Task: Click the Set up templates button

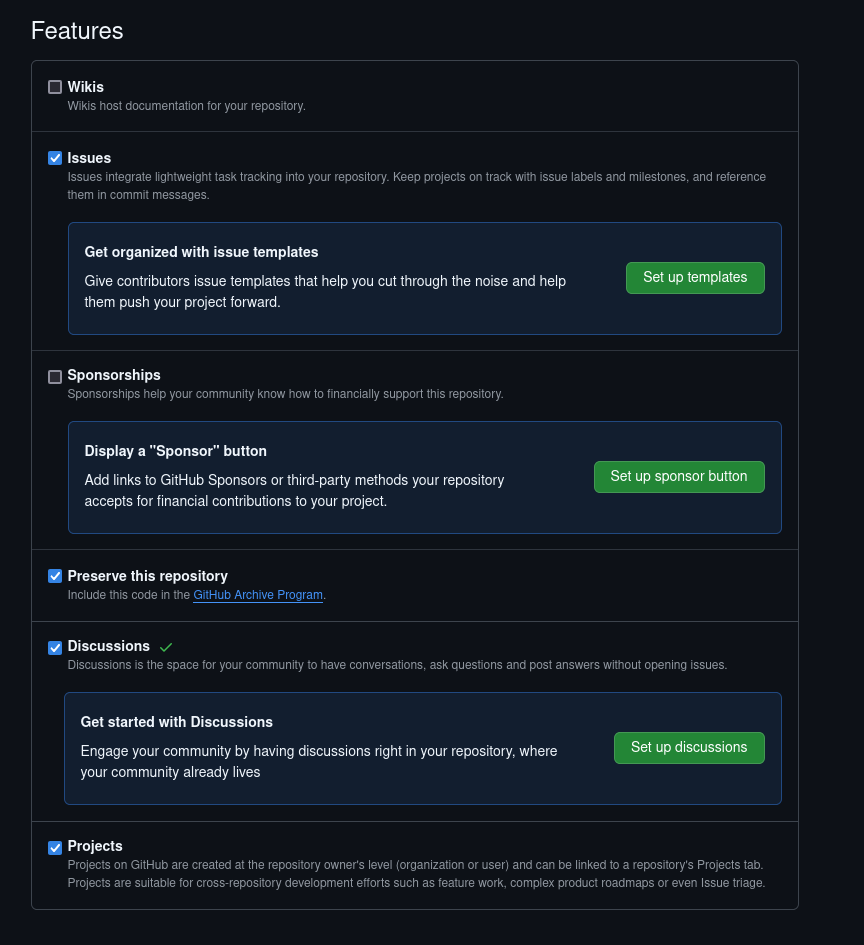Action: point(695,277)
